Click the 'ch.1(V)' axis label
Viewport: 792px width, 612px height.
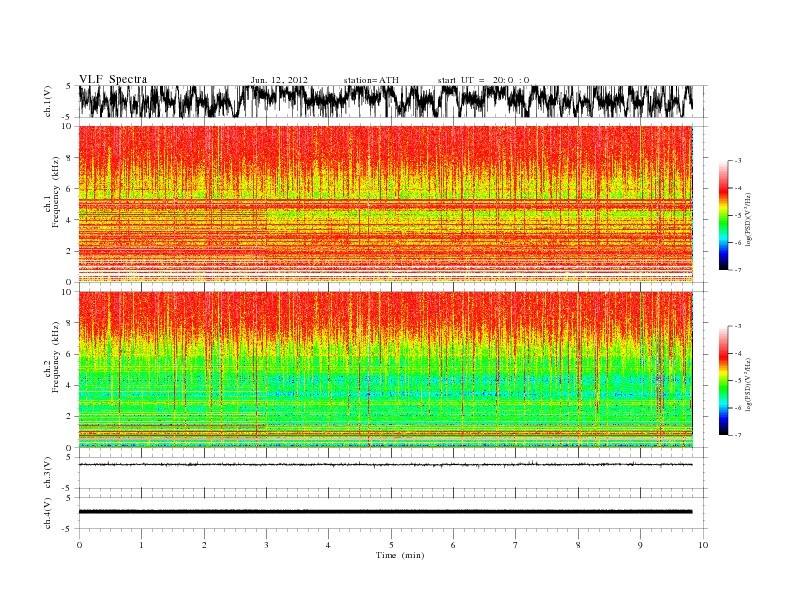pyautogui.click(x=48, y=101)
